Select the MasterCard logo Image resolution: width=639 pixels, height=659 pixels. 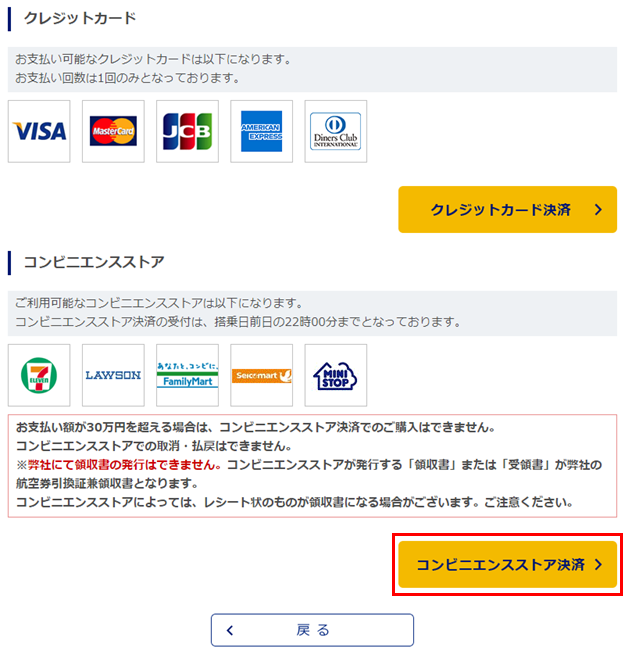click(113, 131)
